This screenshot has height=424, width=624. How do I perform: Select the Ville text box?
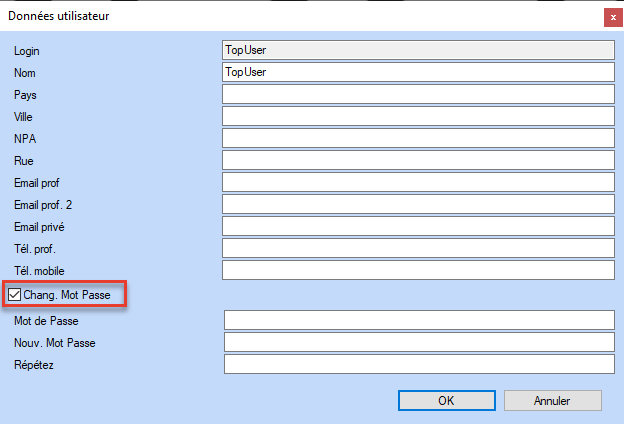click(x=417, y=116)
